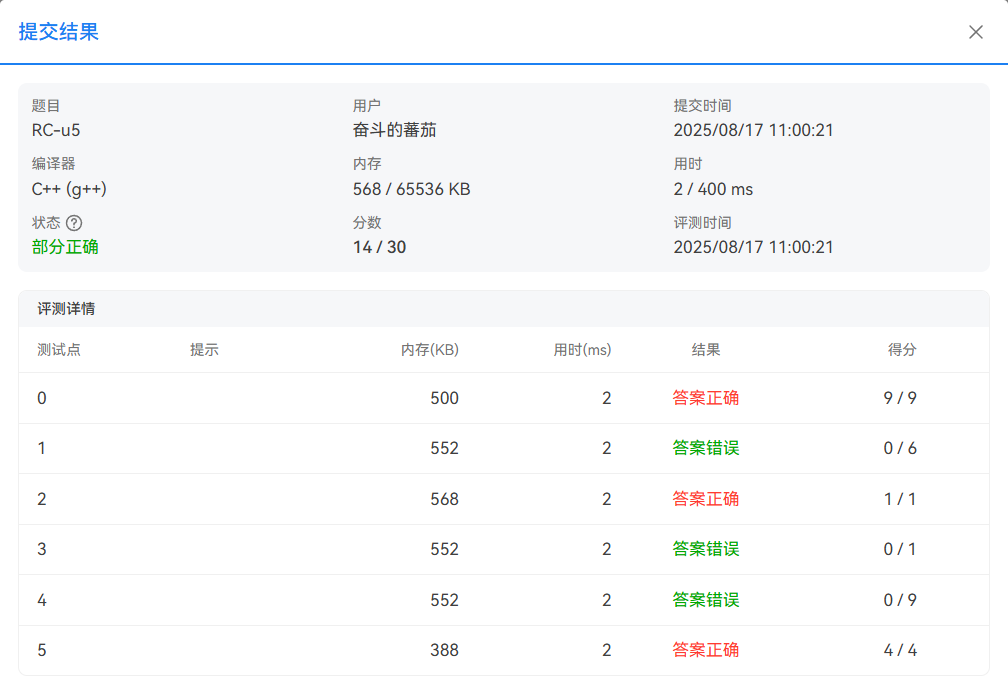
Task: Select submit time 2025/08/17 11:00:21 under 提交时间
Action: pos(753,130)
